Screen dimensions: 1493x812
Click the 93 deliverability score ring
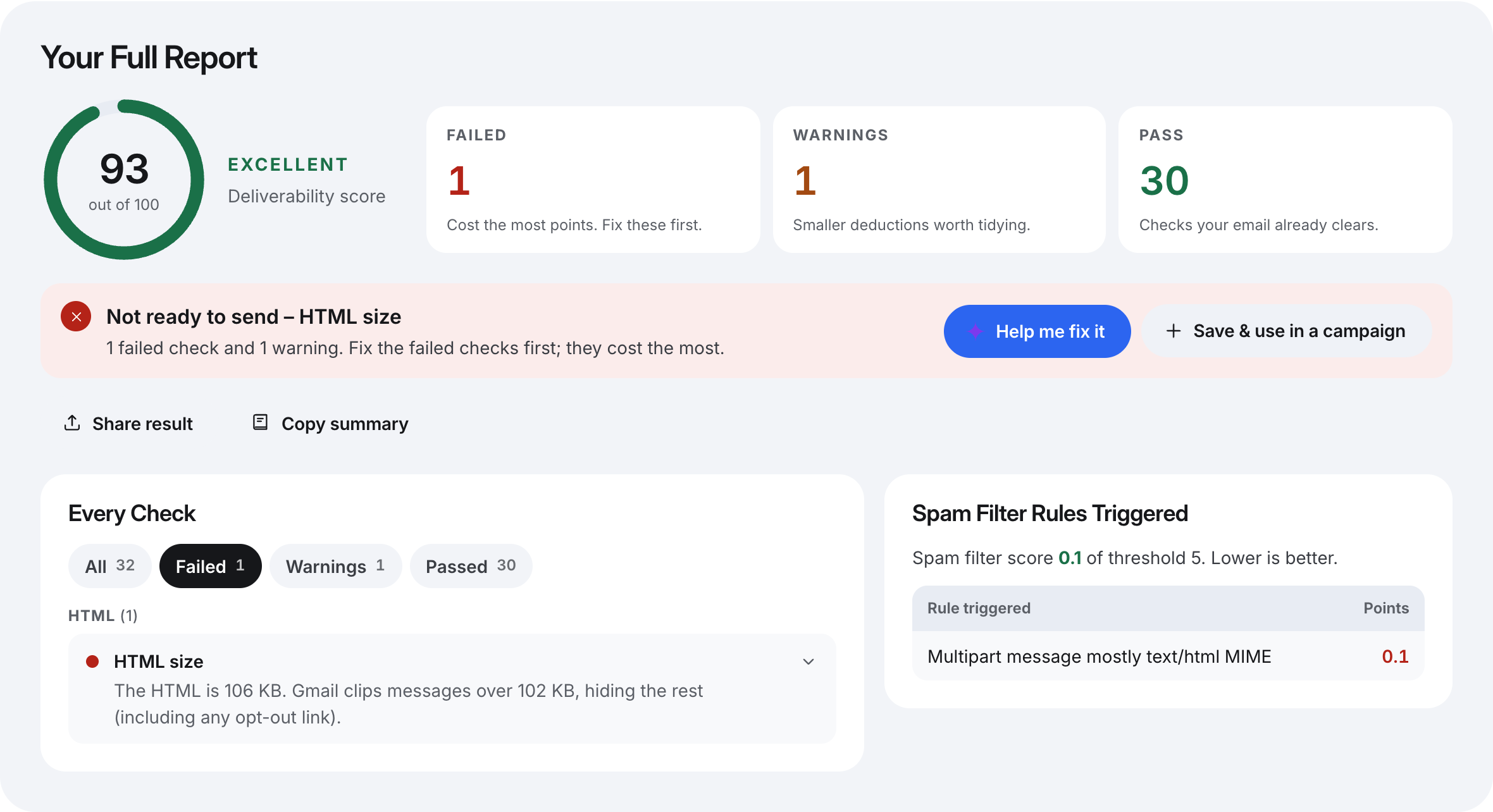click(x=124, y=180)
